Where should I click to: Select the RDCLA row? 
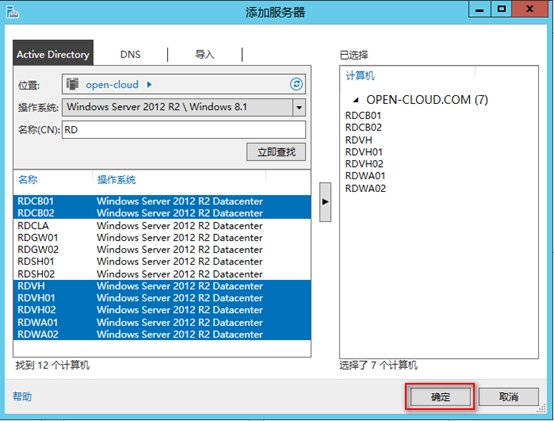tap(162, 225)
